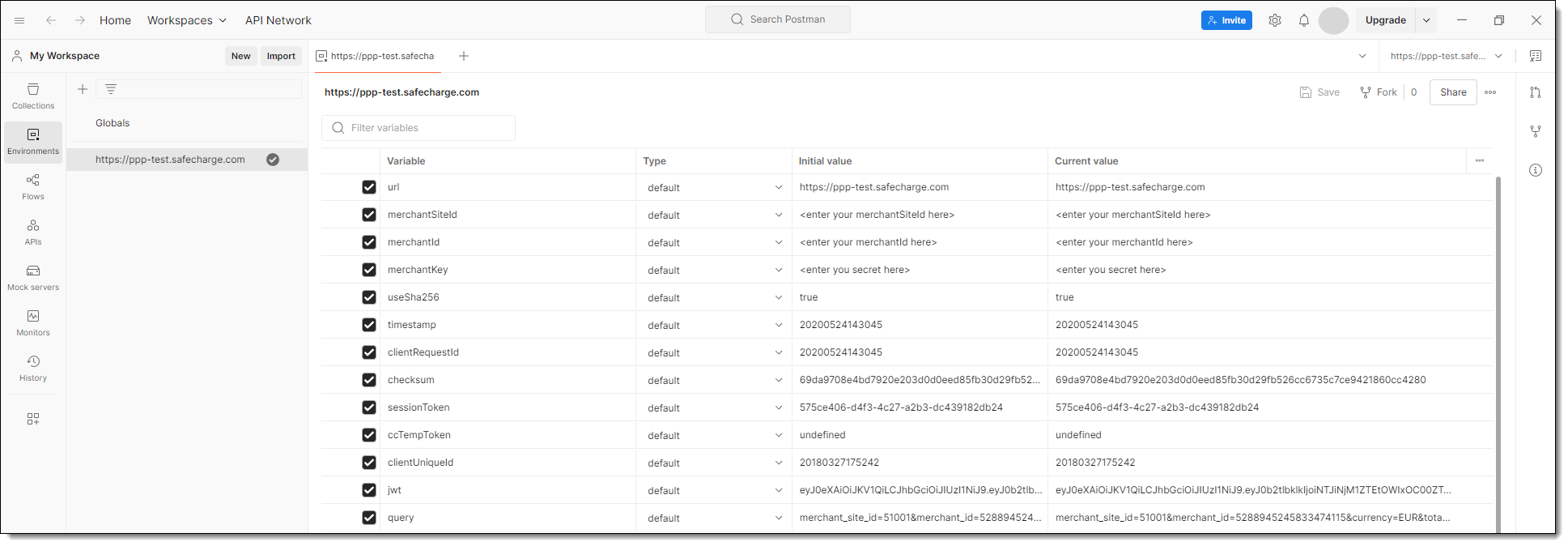1568x546 pixels.
Task: Click merchantKey initial value cell
Action: [x=920, y=270]
